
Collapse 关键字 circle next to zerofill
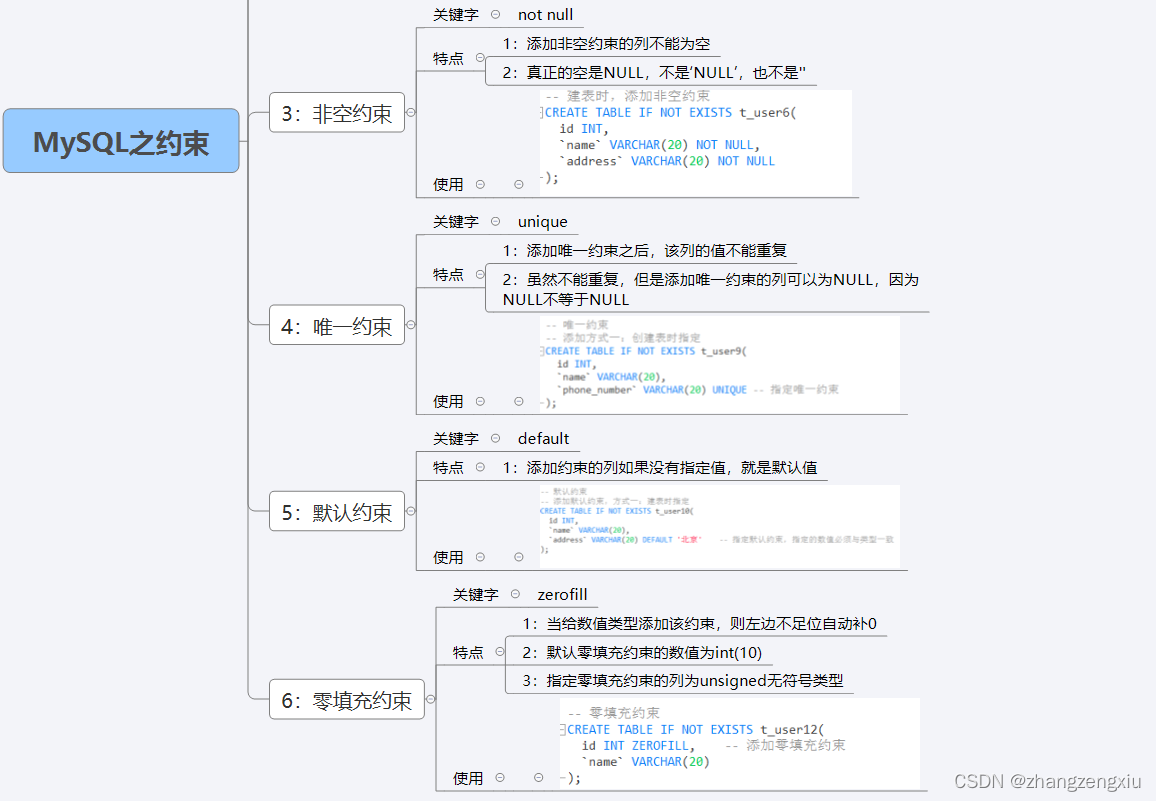click(x=515, y=594)
